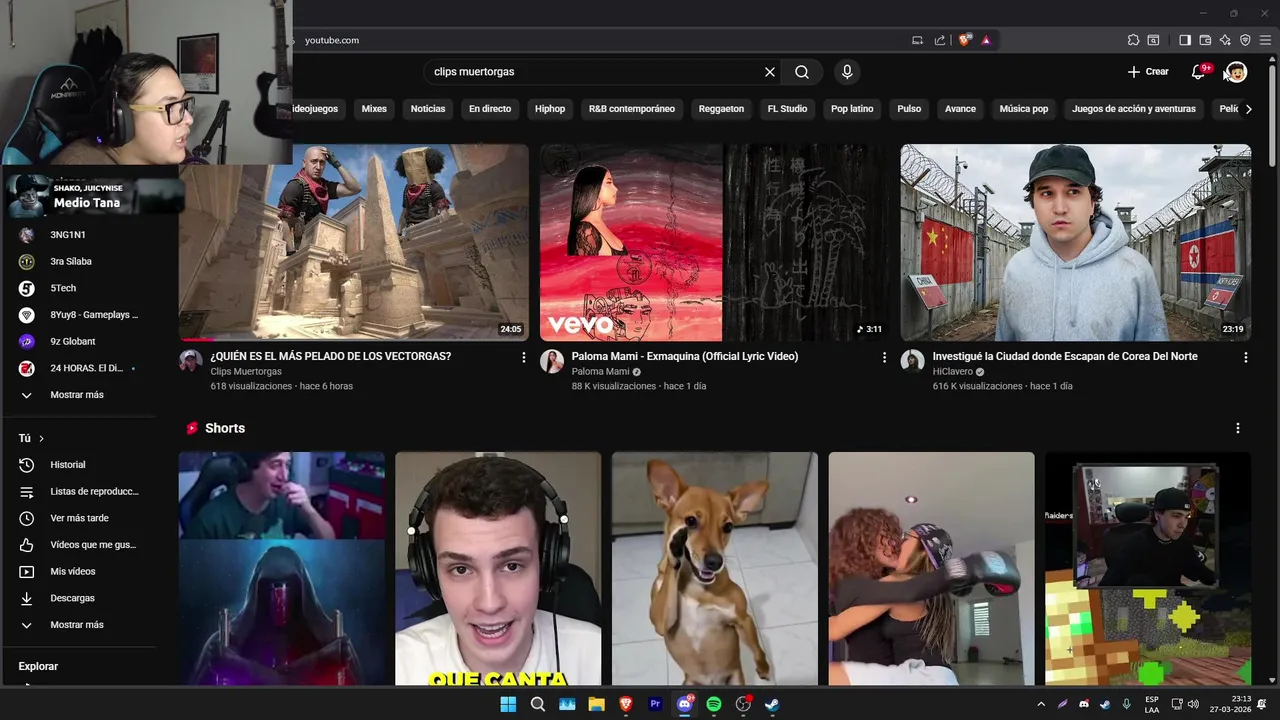Viewport: 1280px width, 720px height.
Task: Open options for the Vectorgas video
Action: pyautogui.click(x=523, y=357)
